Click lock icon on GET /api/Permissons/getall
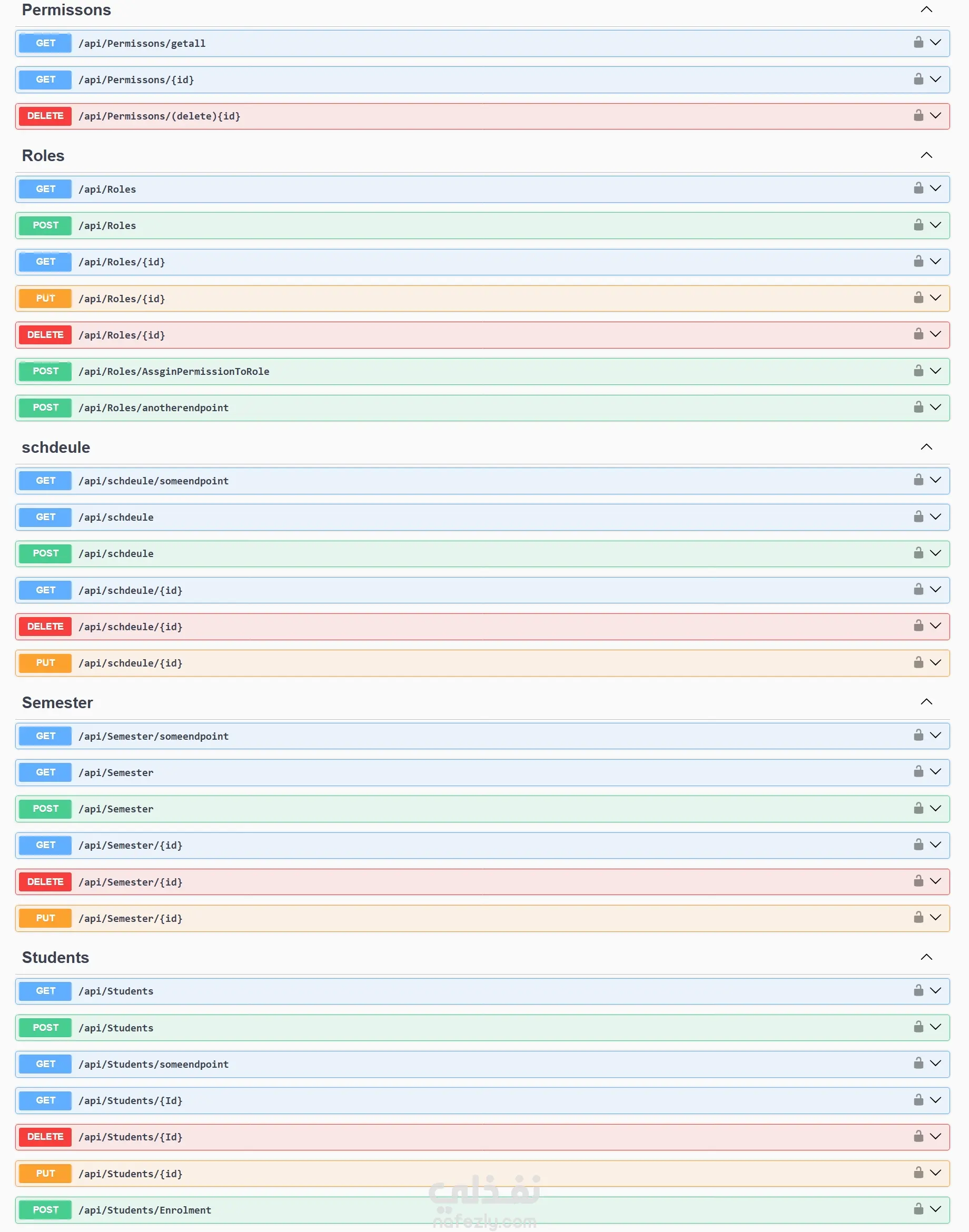The width and height of the screenshot is (969, 1232). pos(918,42)
